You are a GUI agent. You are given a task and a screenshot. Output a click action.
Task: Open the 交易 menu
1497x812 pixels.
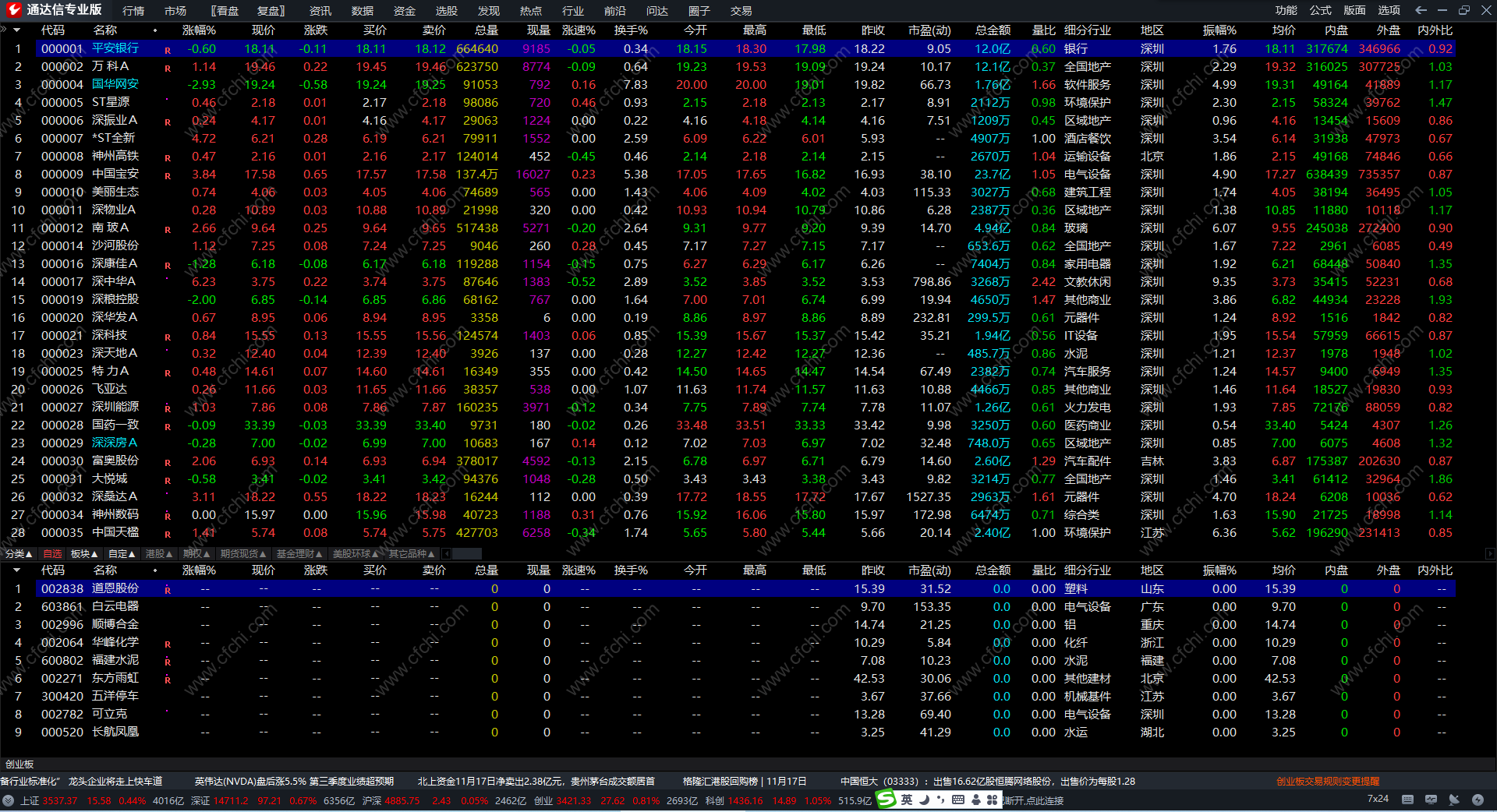click(741, 11)
